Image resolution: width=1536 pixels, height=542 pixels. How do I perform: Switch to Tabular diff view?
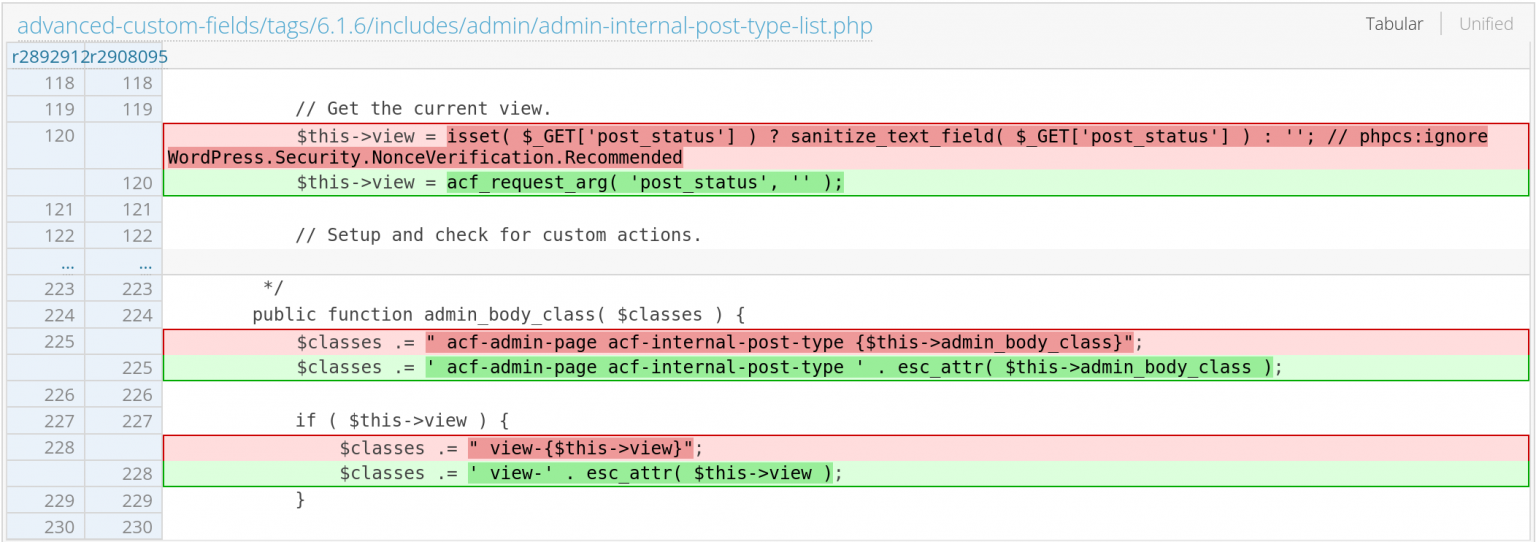click(1394, 24)
